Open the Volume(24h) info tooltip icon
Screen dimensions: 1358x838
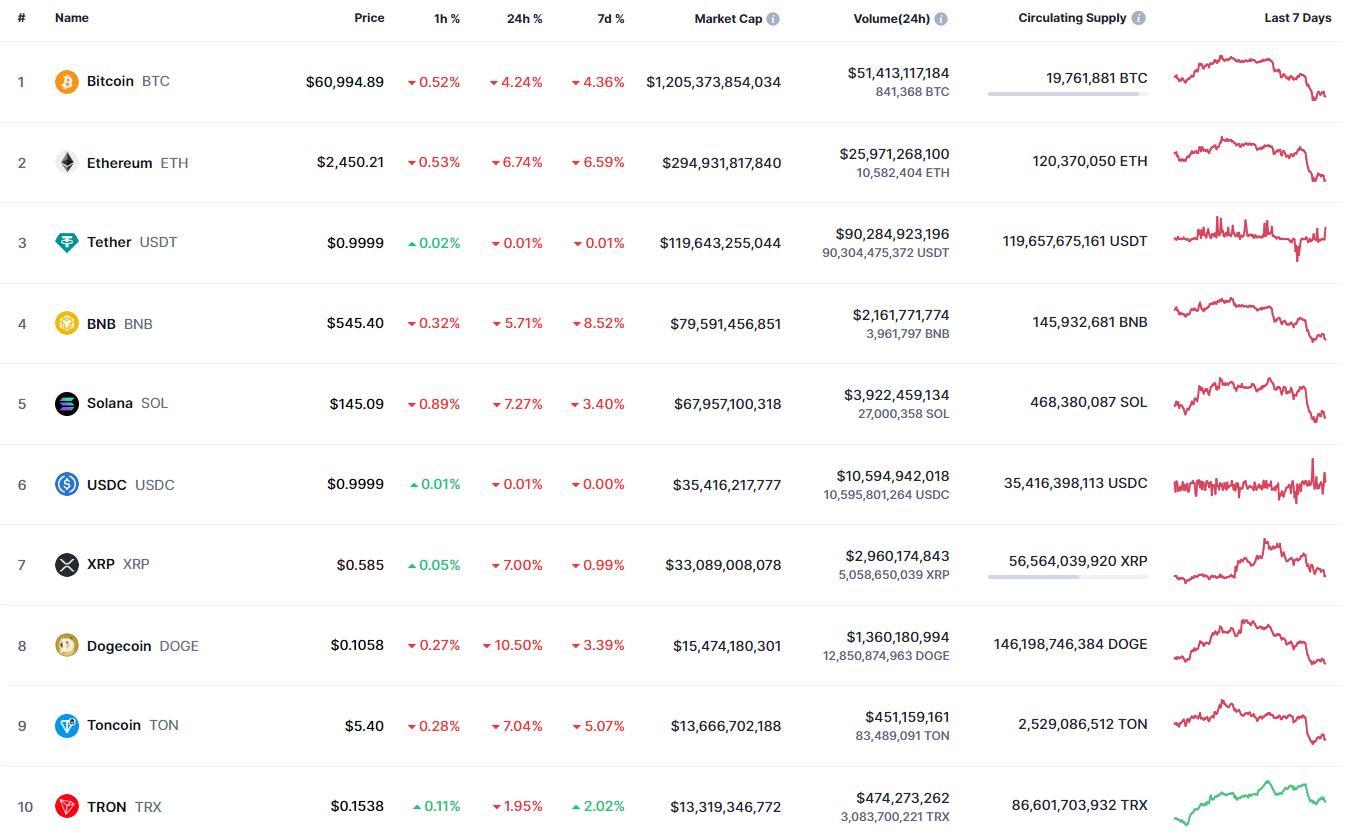[x=940, y=18]
